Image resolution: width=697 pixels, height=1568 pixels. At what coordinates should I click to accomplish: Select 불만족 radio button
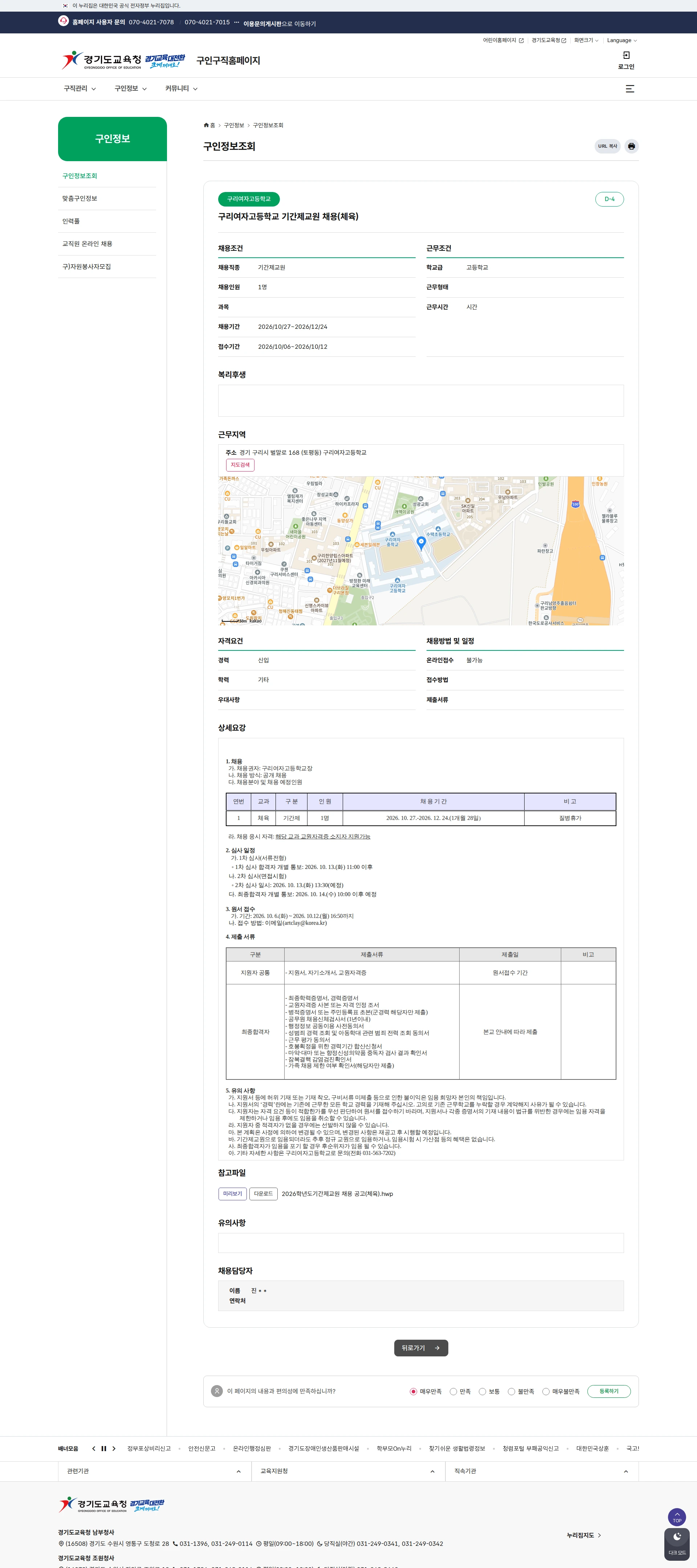coord(511,1392)
